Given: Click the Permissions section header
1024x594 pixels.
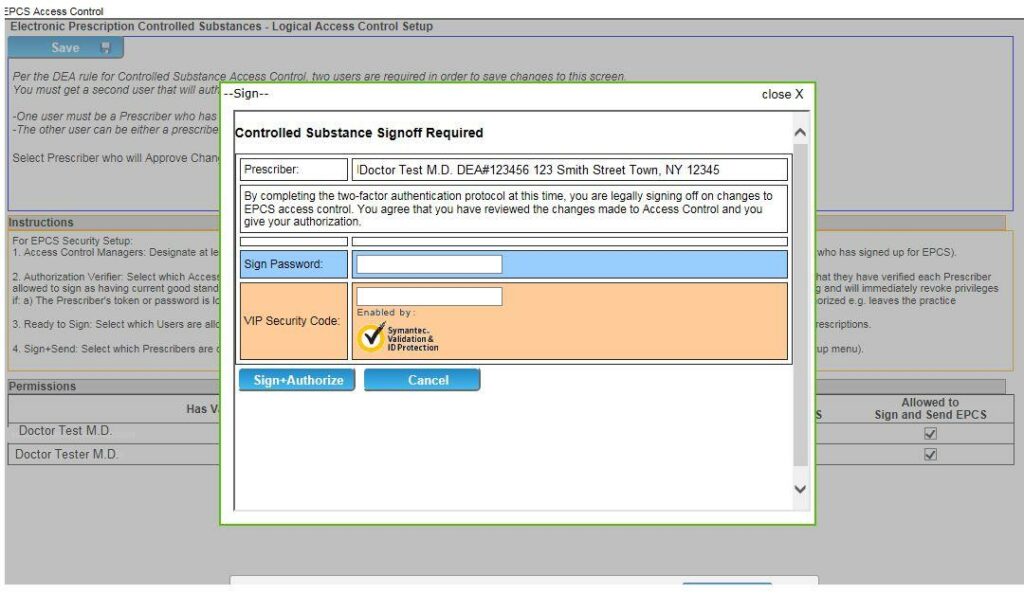Looking at the screenshot, I should pyautogui.click(x=40, y=386).
